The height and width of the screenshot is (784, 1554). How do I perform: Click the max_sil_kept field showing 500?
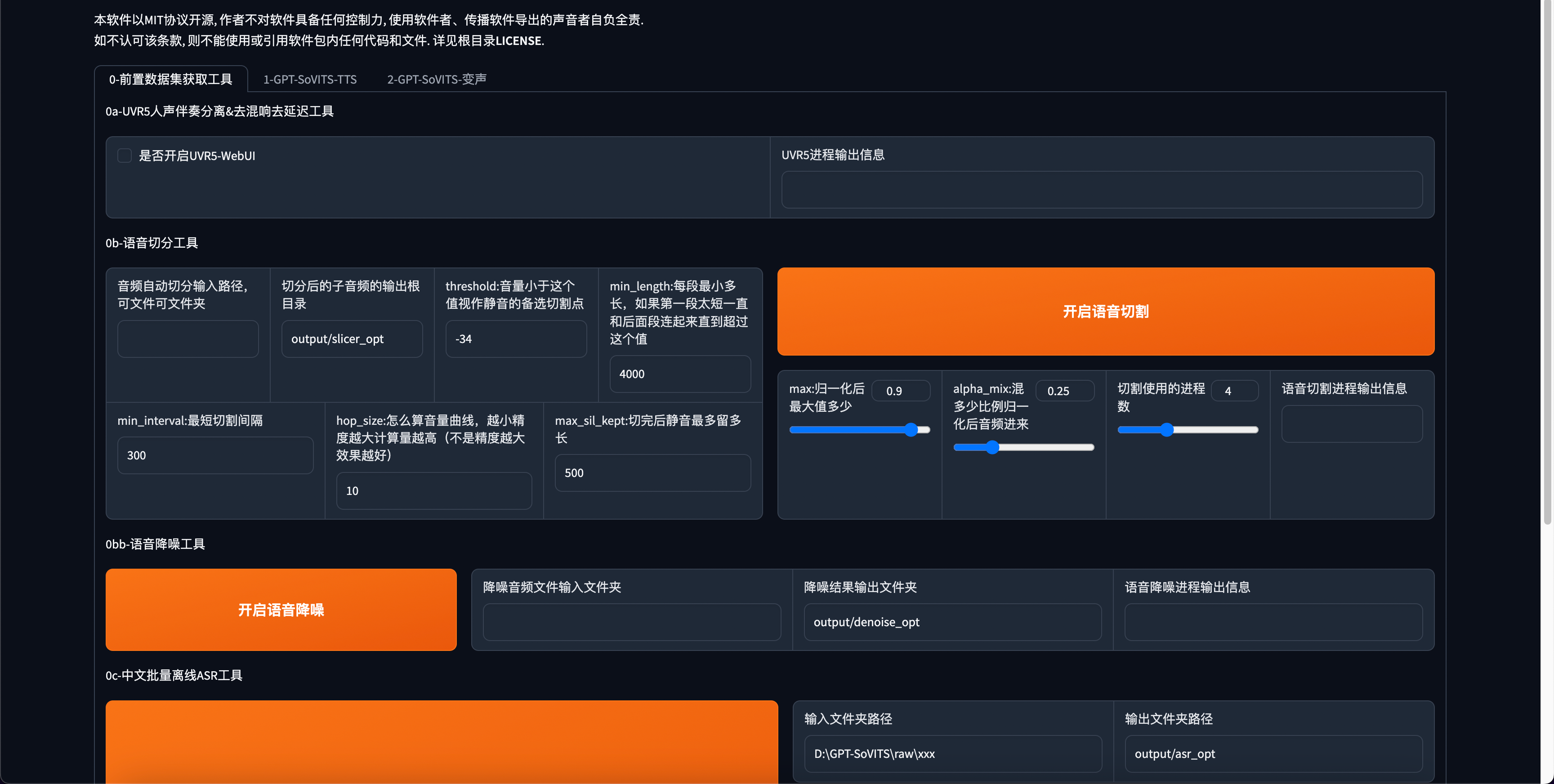[x=652, y=473]
